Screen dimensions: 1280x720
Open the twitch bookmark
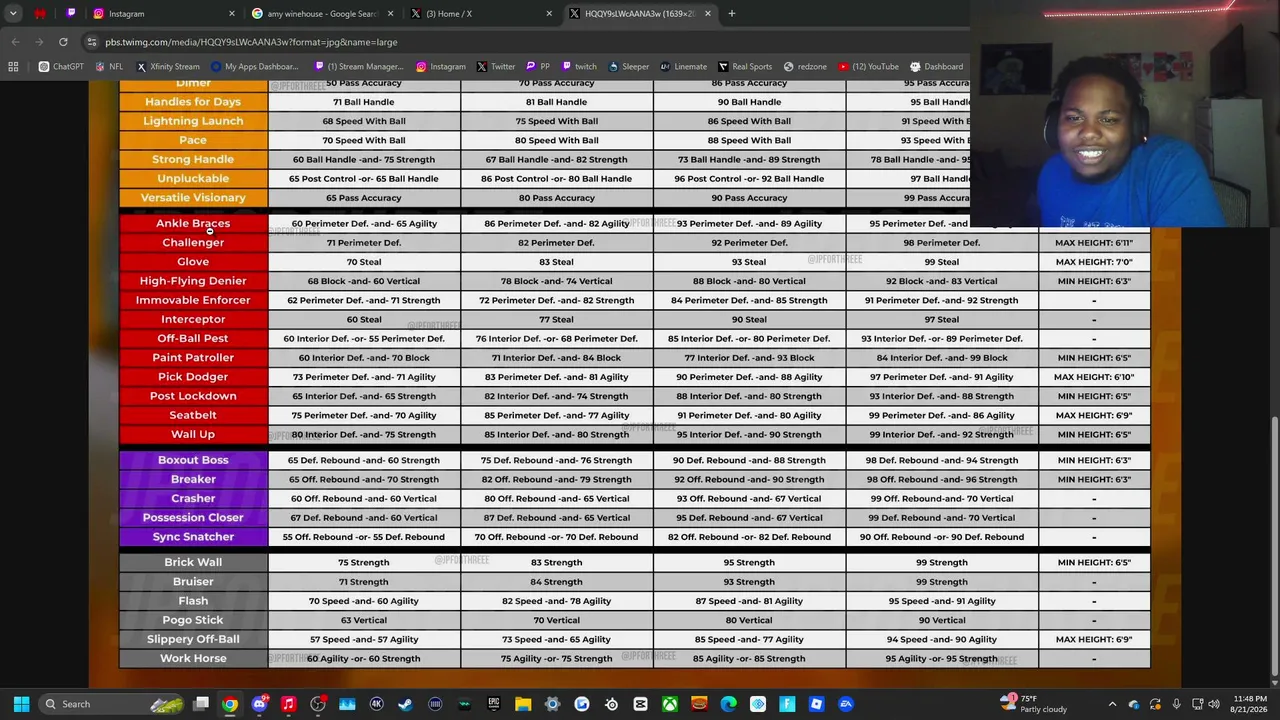pyautogui.click(x=579, y=67)
